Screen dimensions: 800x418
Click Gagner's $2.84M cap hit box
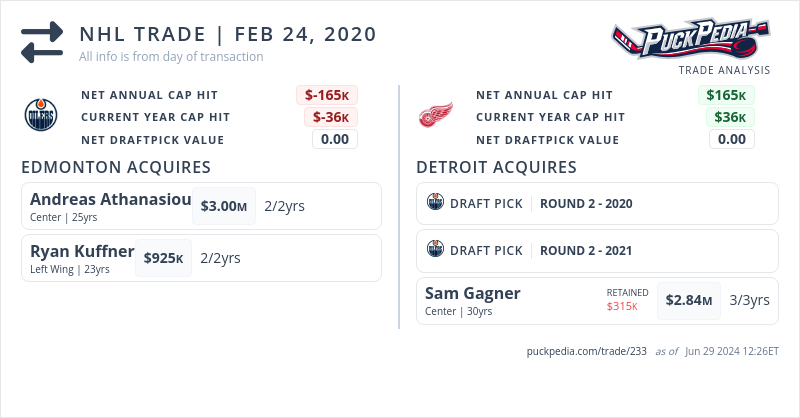pyautogui.click(x=689, y=300)
